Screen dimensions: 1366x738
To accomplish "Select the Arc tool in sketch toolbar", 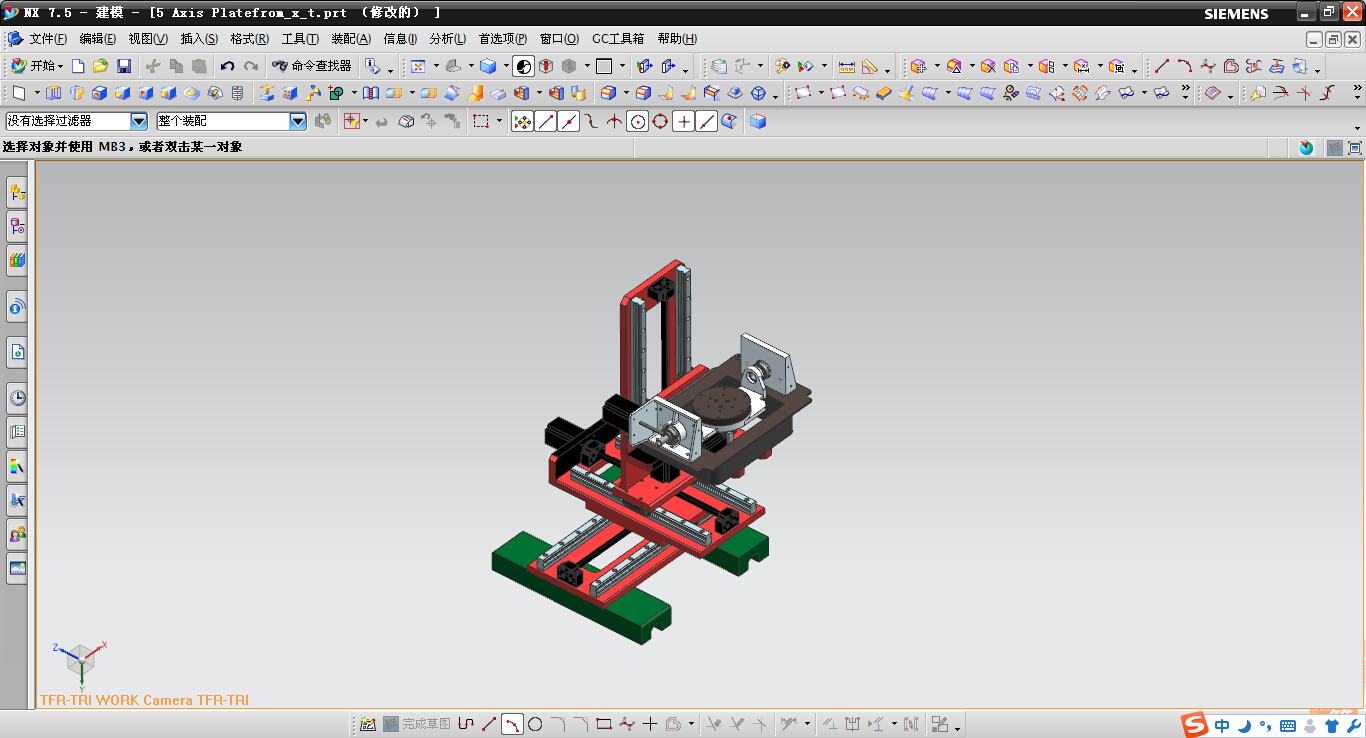I will tap(511, 724).
